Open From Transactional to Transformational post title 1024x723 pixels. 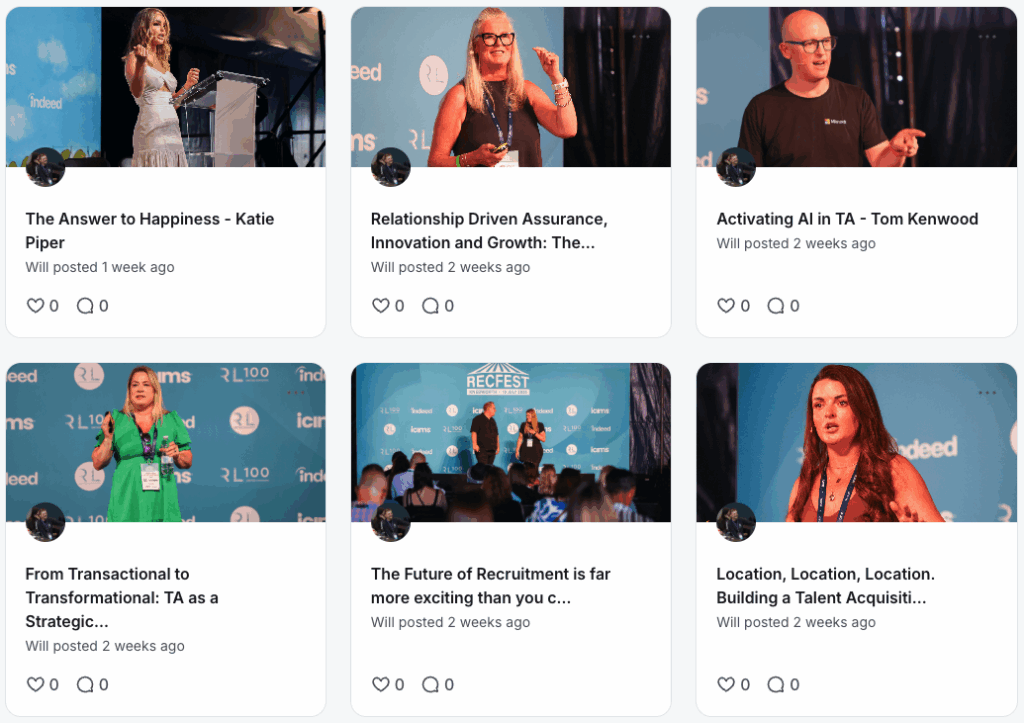(121, 598)
